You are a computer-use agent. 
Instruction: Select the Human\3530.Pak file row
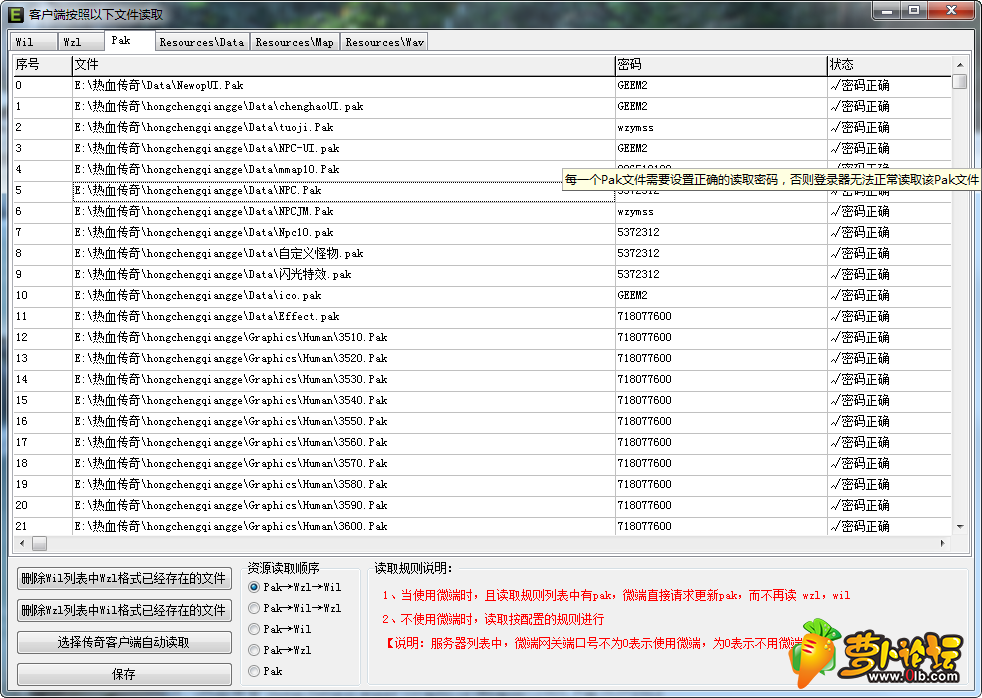[x=482, y=379]
